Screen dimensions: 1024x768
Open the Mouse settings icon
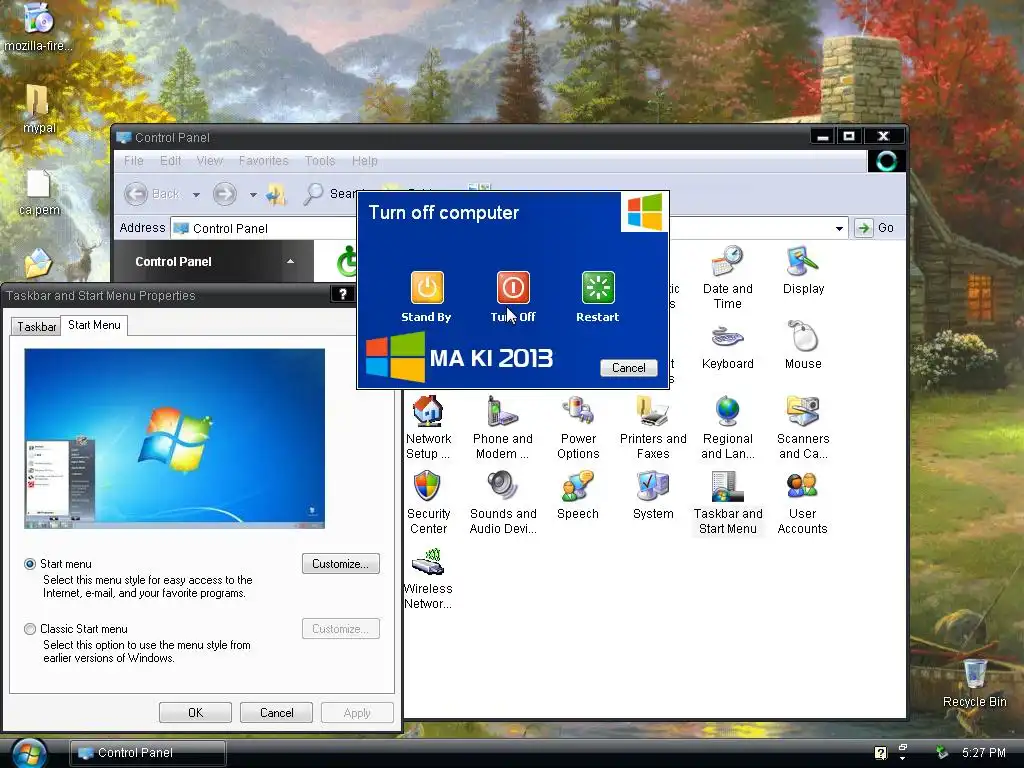tap(803, 345)
